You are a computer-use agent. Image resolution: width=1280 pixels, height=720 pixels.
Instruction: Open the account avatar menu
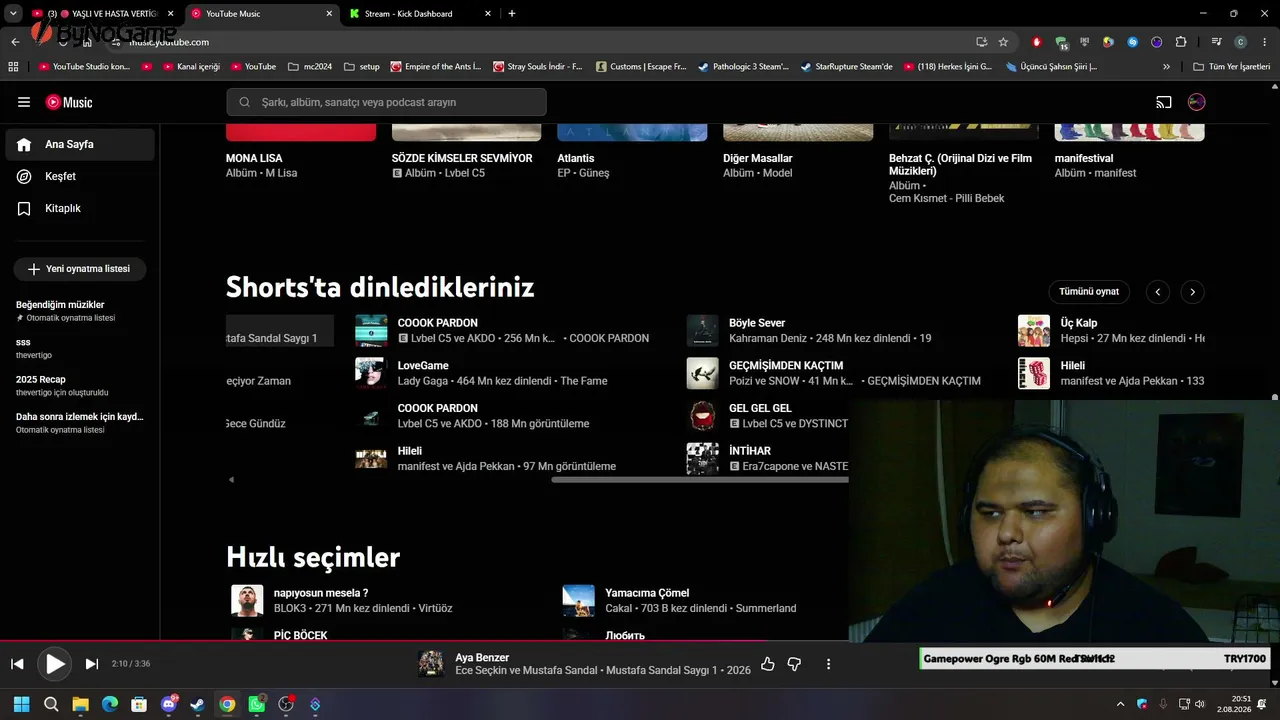(1196, 102)
